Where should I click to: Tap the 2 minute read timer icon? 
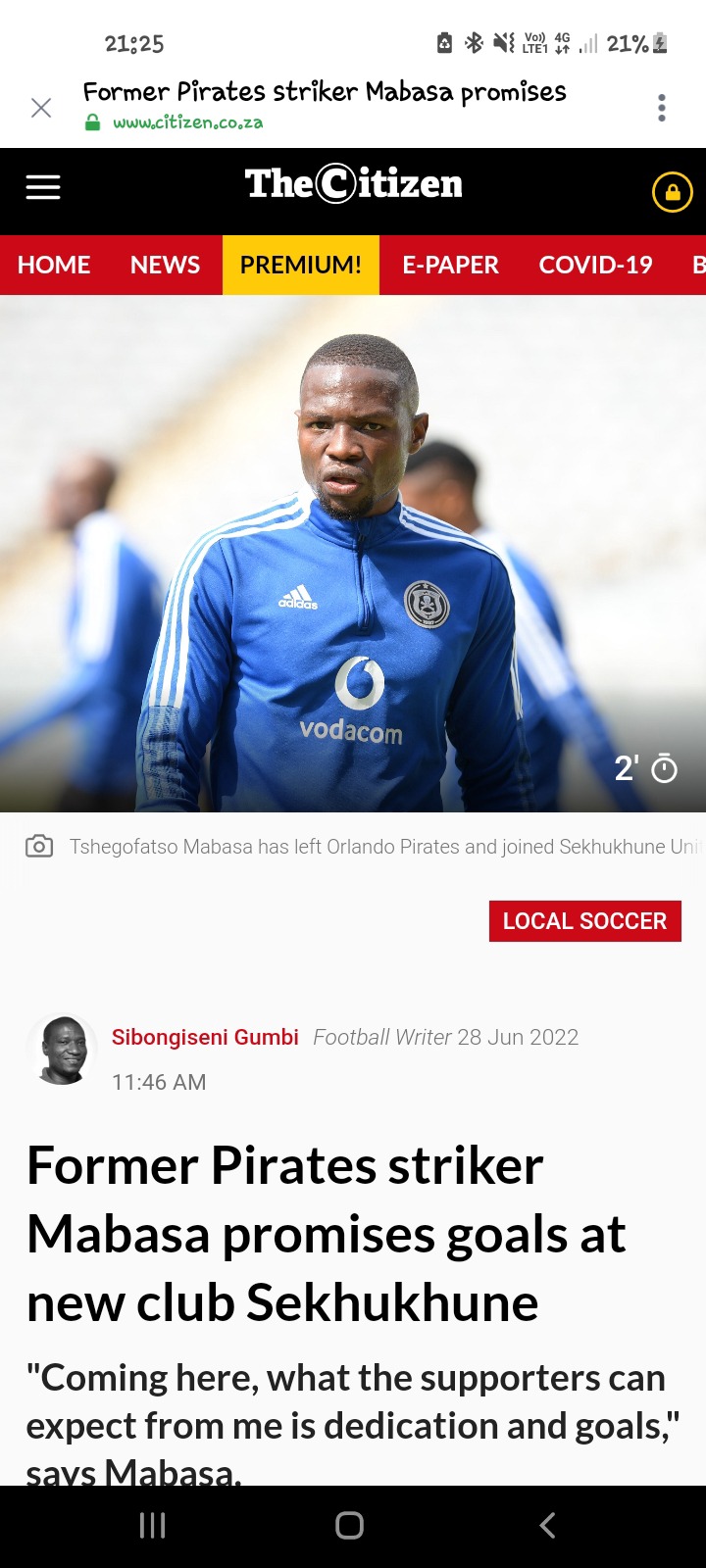pos(665,769)
